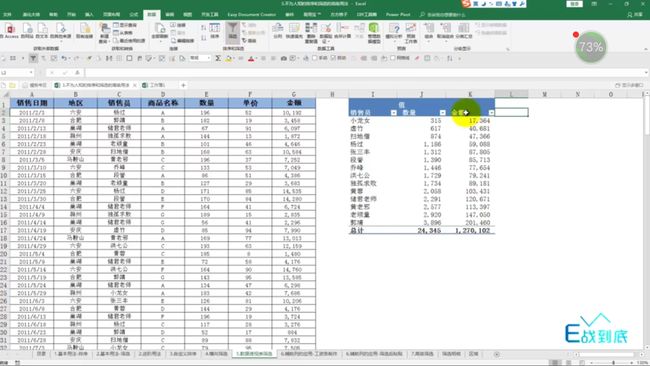Click Forecast Sheet (预测工作表) icon
This screenshot has height=366, width=650.
(x=411, y=33)
